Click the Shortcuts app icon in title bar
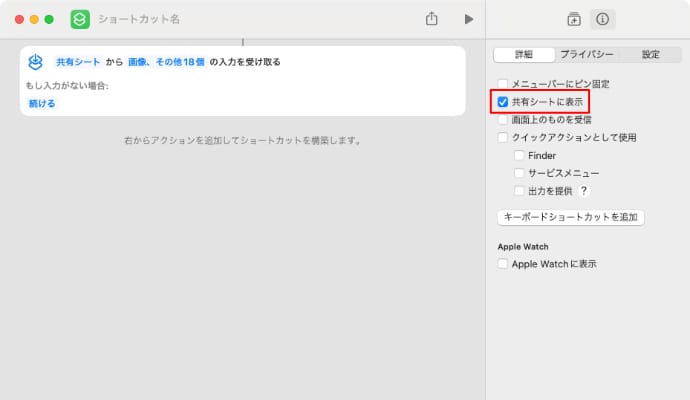 click(x=80, y=19)
